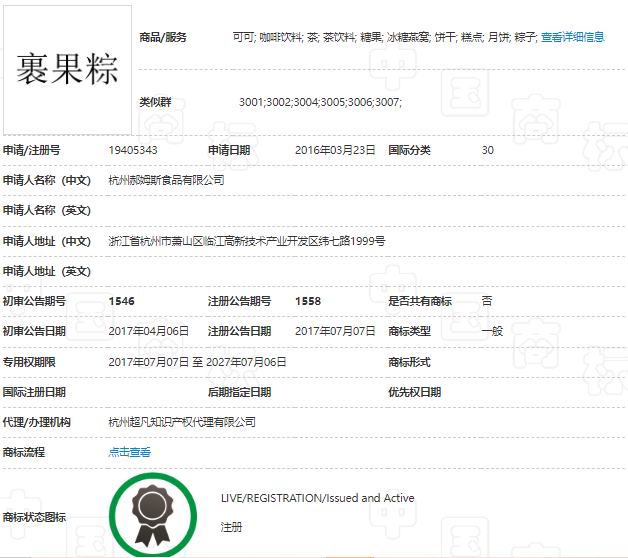Image resolution: width=628 pixels, height=558 pixels.
Task: Click the 国际注册日期 label
Action: (x=34, y=392)
